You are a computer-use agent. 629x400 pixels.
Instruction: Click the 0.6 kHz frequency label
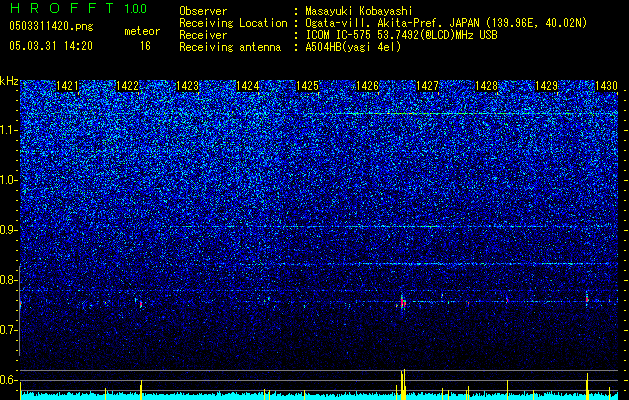point(9,380)
